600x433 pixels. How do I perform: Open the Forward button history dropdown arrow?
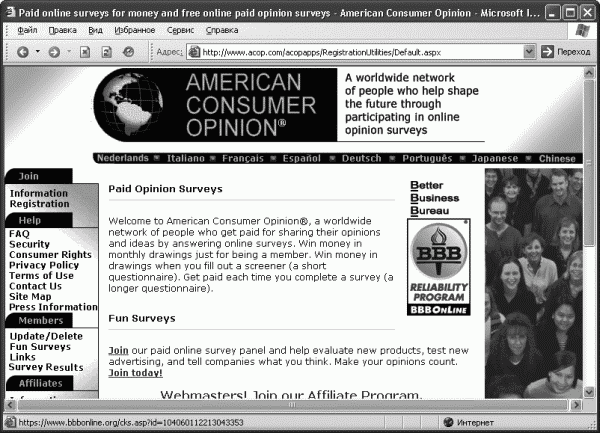coord(69,51)
